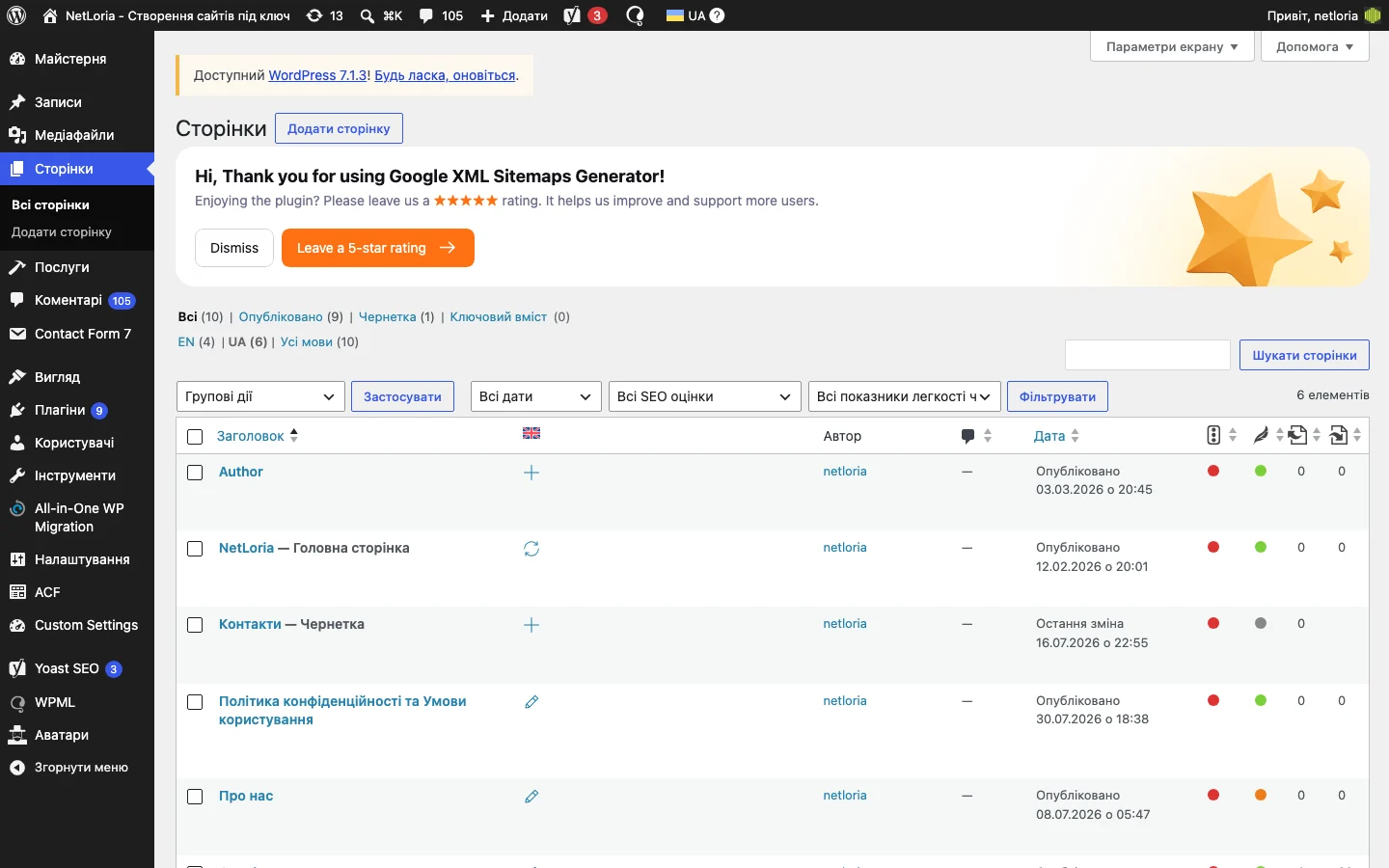The image size is (1389, 868).
Task: Click pencil icon to edit Про нас translation
Action: tap(531, 797)
